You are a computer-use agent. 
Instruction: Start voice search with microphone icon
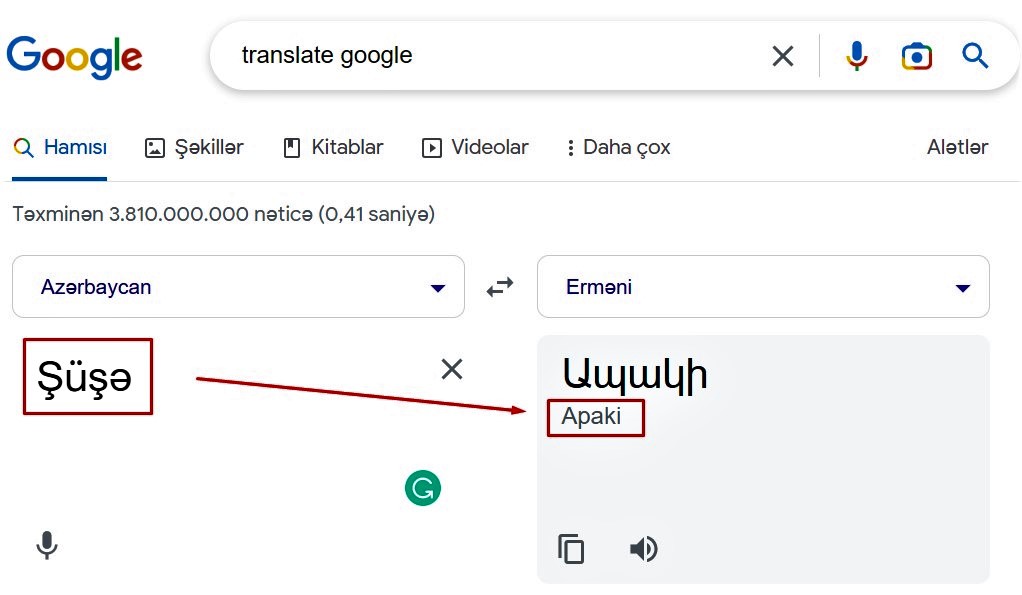tap(856, 56)
